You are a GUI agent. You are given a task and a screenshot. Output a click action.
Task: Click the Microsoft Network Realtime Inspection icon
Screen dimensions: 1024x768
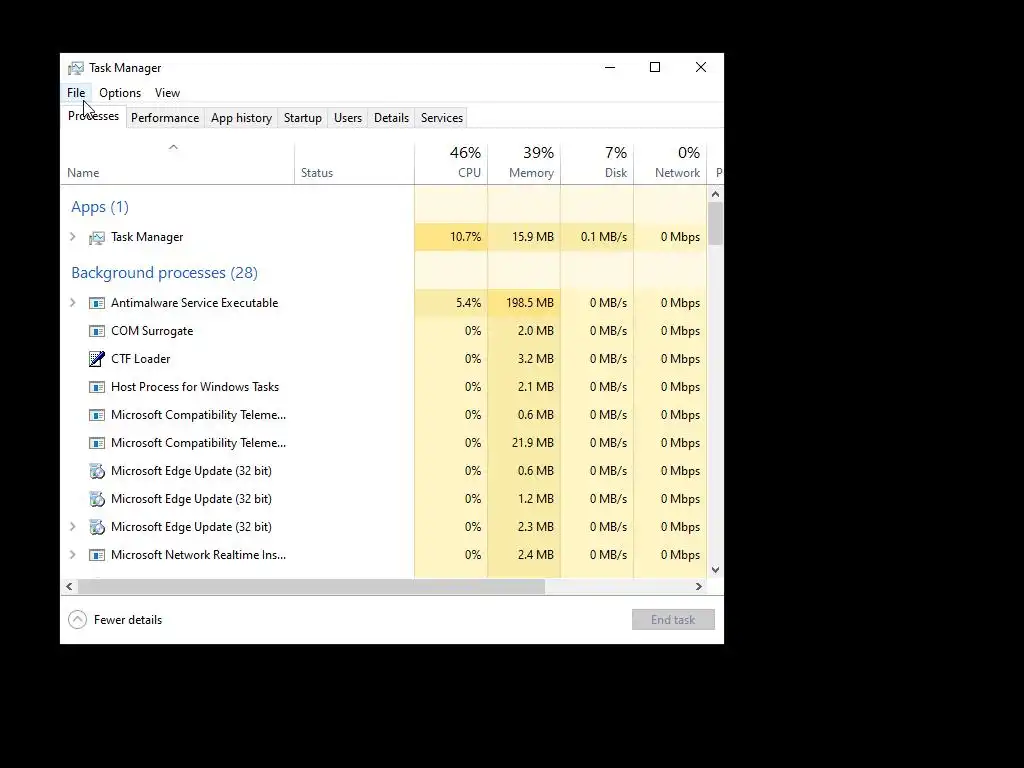97,555
